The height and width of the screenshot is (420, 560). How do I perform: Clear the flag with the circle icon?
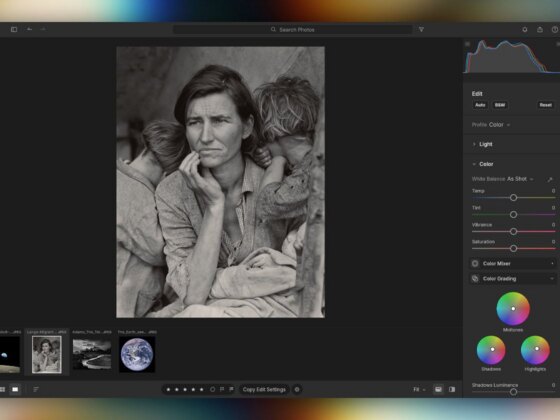212,389
